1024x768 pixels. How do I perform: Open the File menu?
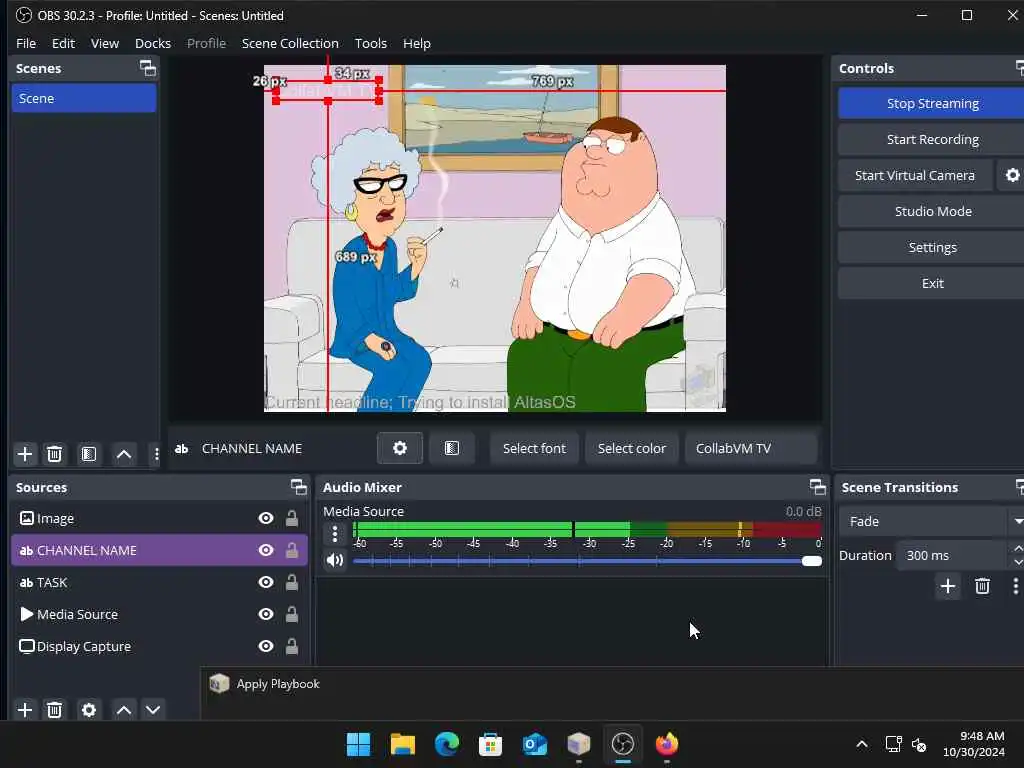(x=26, y=43)
